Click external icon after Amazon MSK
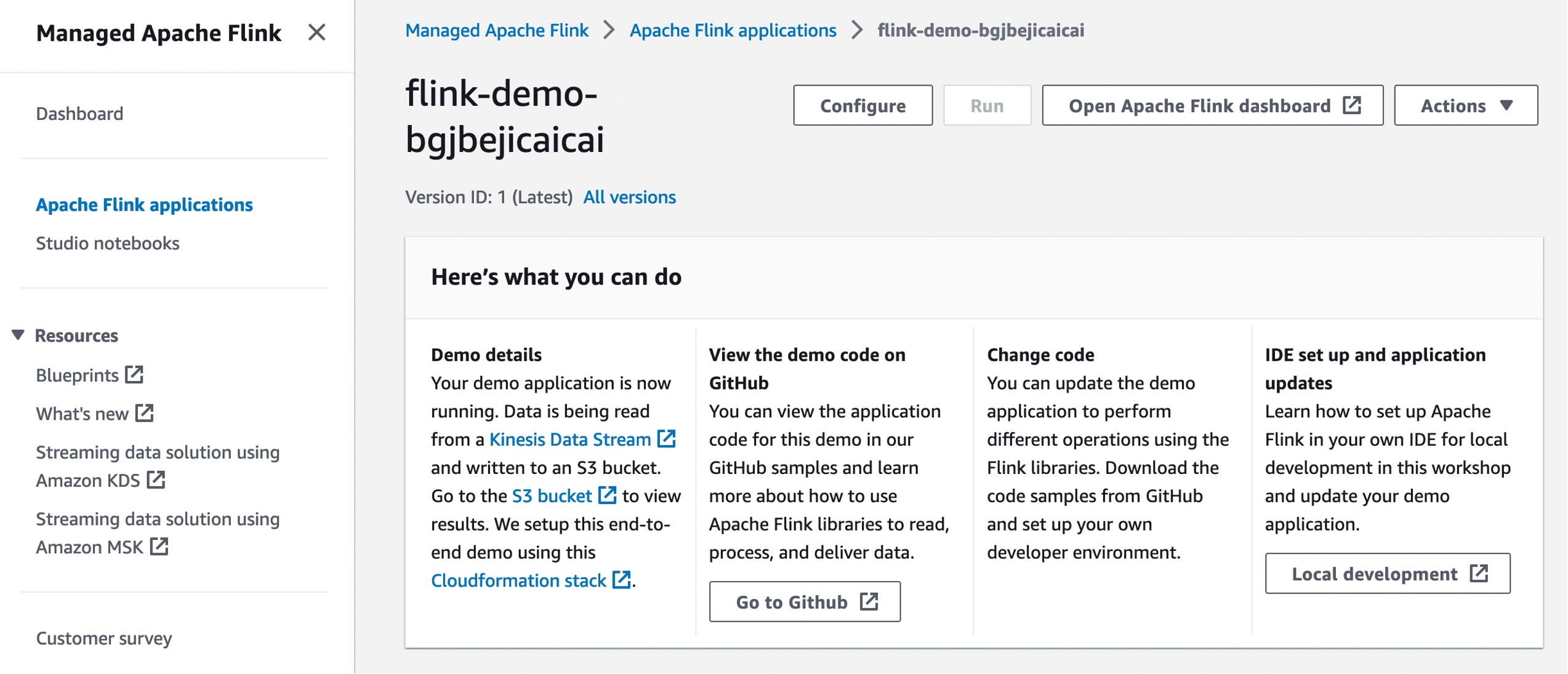This screenshot has height=674, width=1568. point(159,546)
